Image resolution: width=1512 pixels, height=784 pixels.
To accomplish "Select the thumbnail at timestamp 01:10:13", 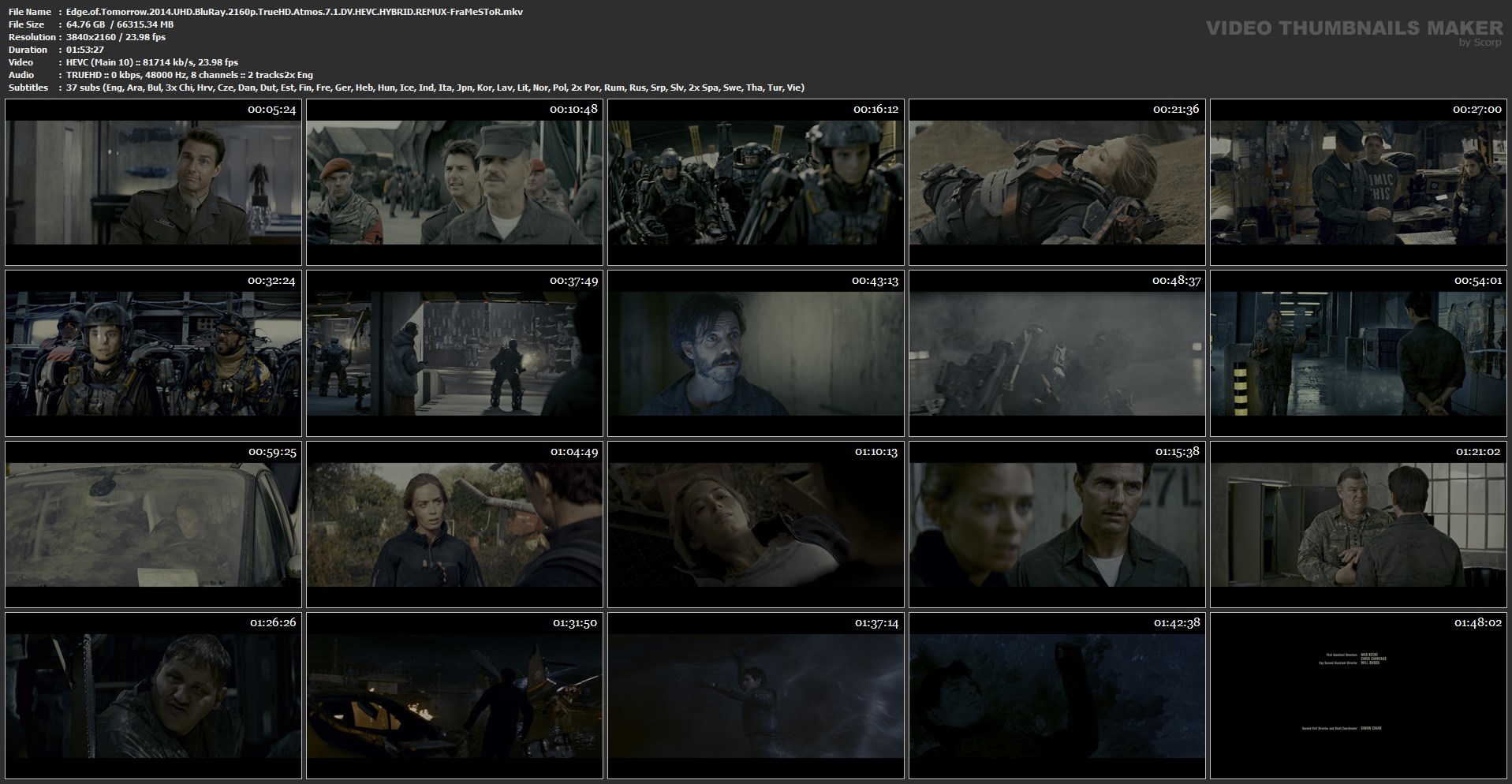I will (x=756, y=525).
